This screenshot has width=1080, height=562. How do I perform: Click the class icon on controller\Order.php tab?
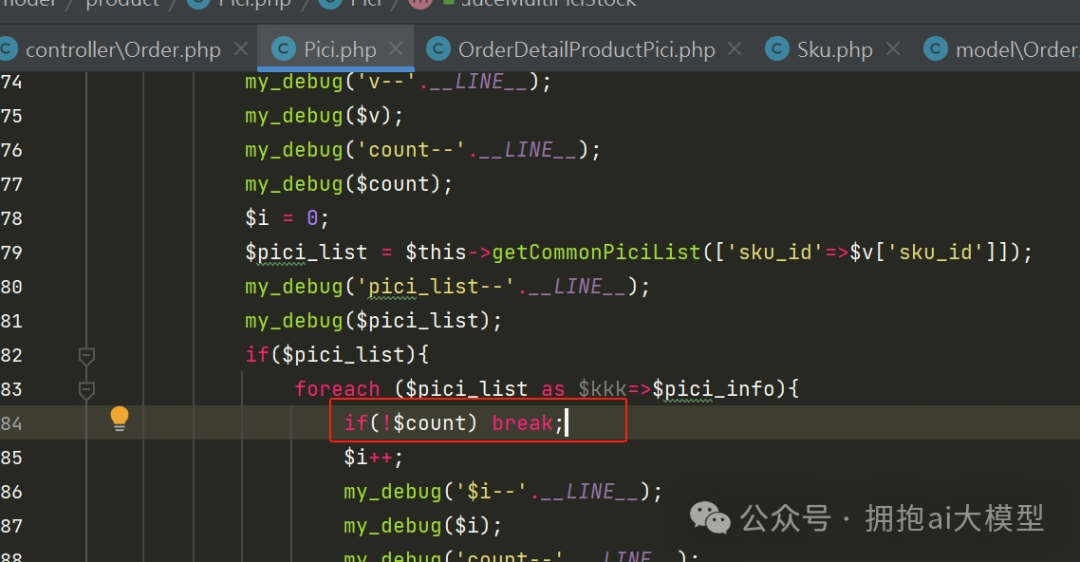pos(6,49)
